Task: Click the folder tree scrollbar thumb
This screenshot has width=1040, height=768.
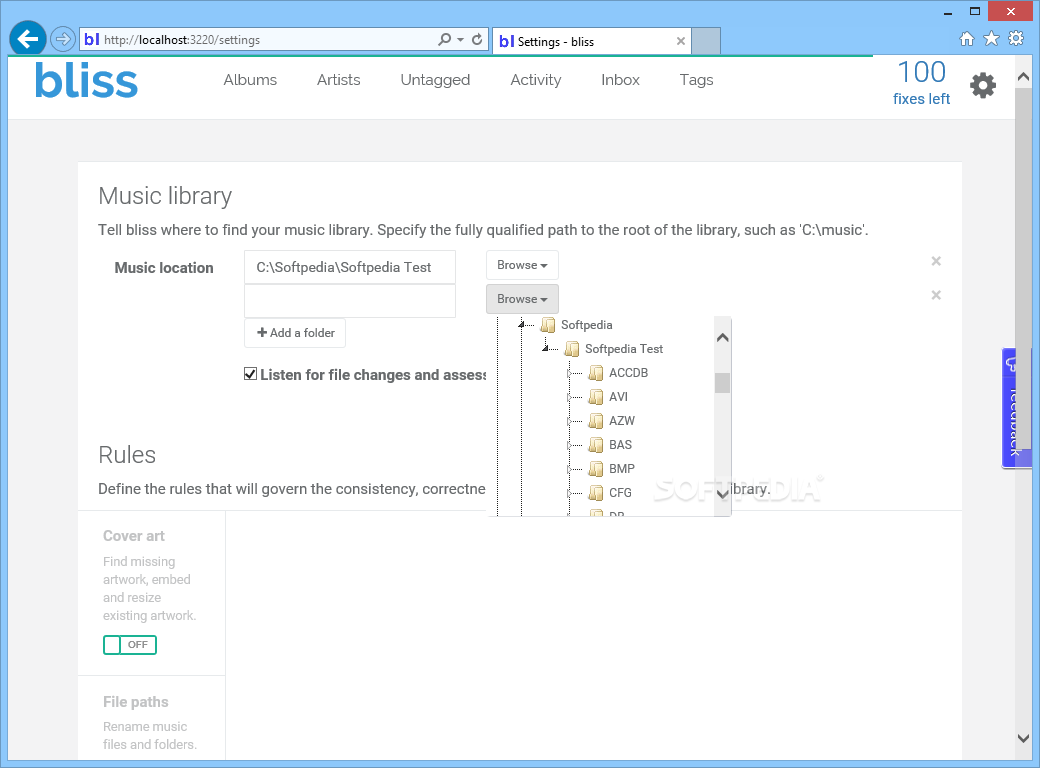Action: pyautogui.click(x=722, y=383)
